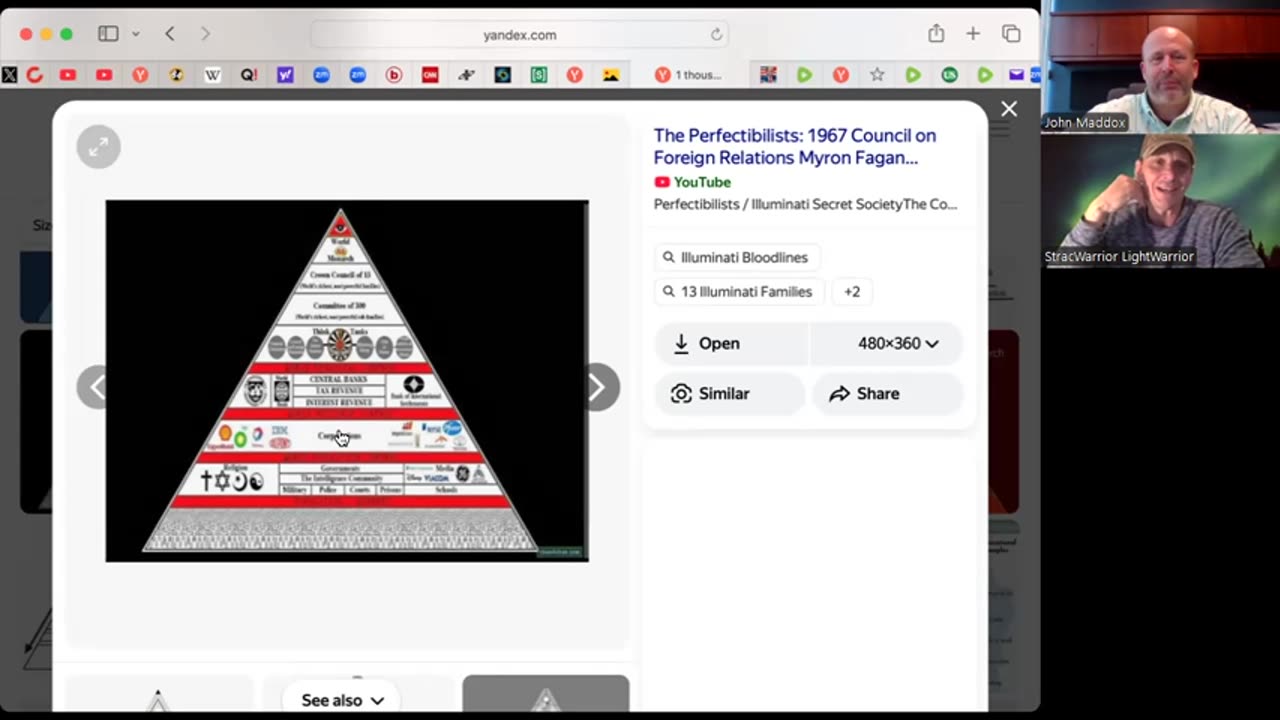The width and height of the screenshot is (1280, 720).
Task: Open the X (Twitter) pinned tab
Action: pyautogui.click(x=10, y=75)
